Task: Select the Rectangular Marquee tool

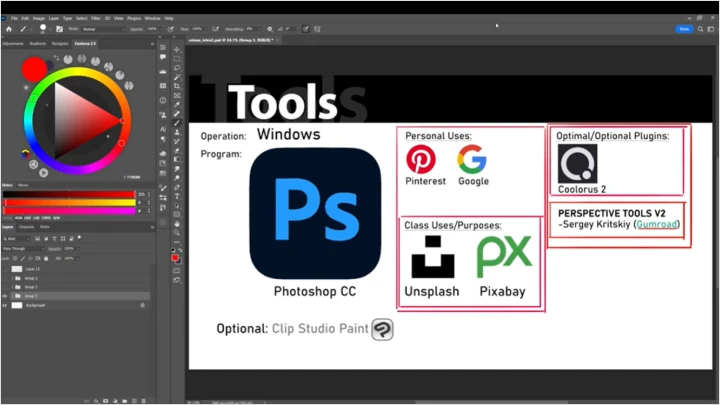Action: (x=177, y=59)
